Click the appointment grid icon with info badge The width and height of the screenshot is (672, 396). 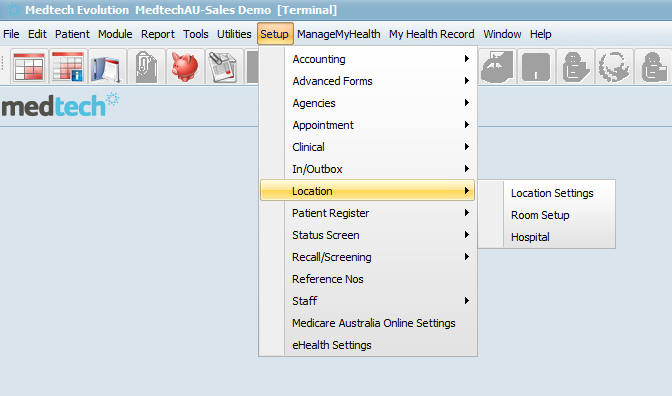[x=68, y=67]
